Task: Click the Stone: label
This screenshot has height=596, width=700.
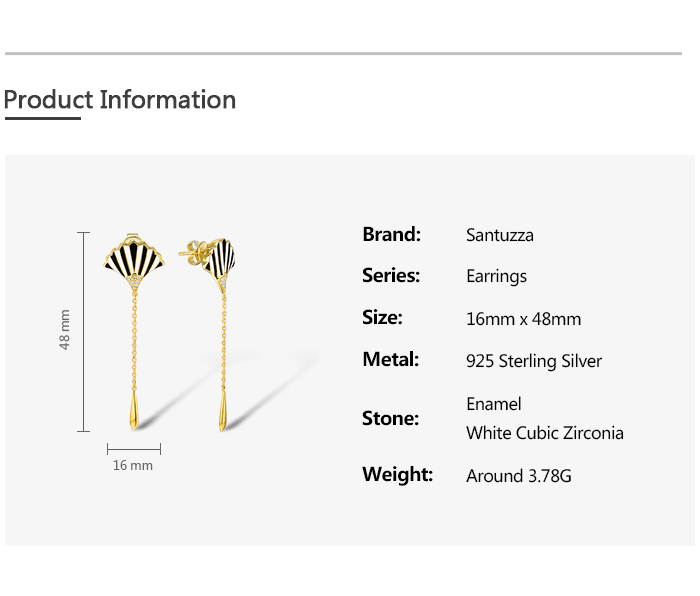Action: click(390, 418)
